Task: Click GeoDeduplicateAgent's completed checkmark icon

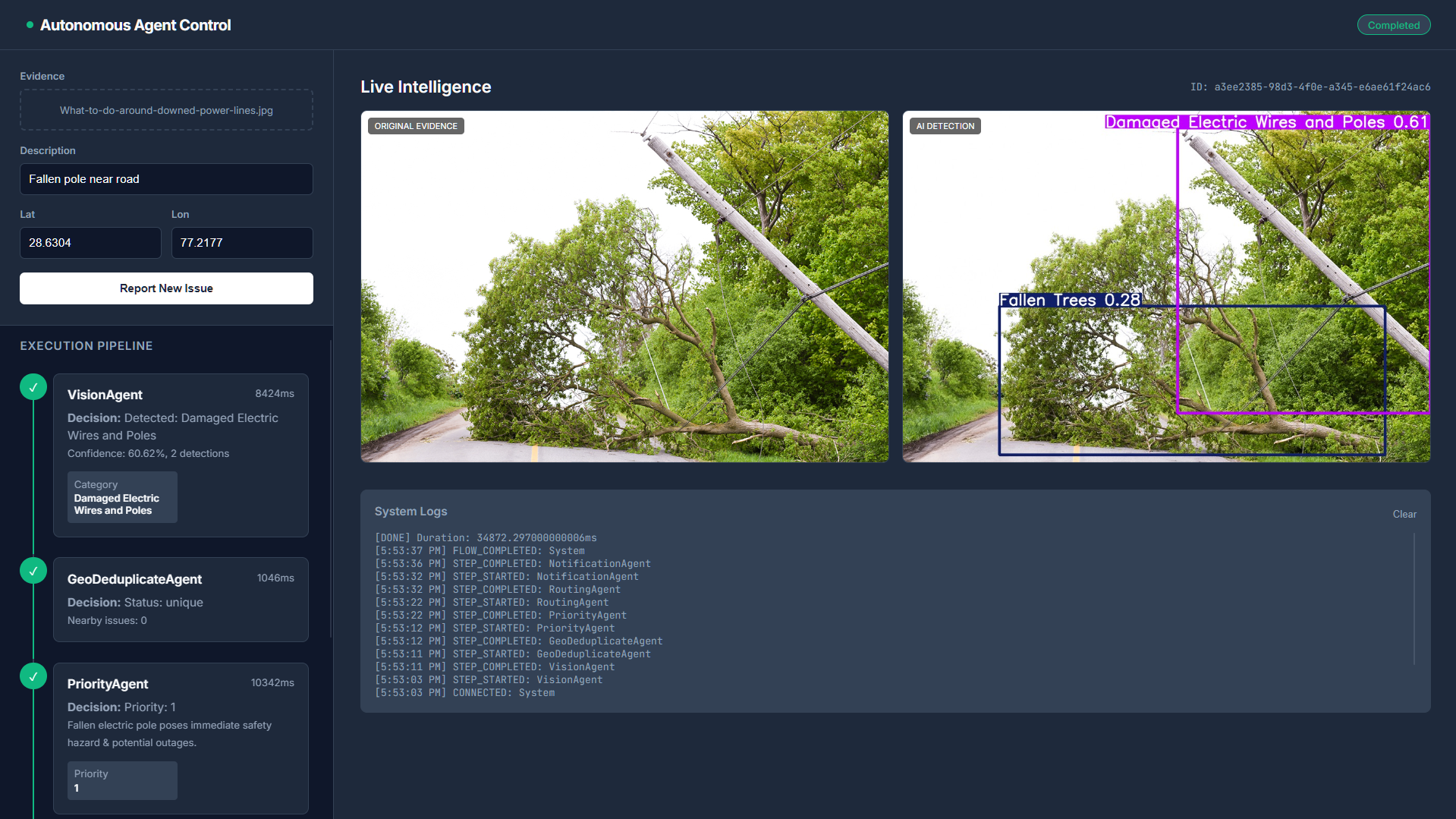Action: coord(33,570)
